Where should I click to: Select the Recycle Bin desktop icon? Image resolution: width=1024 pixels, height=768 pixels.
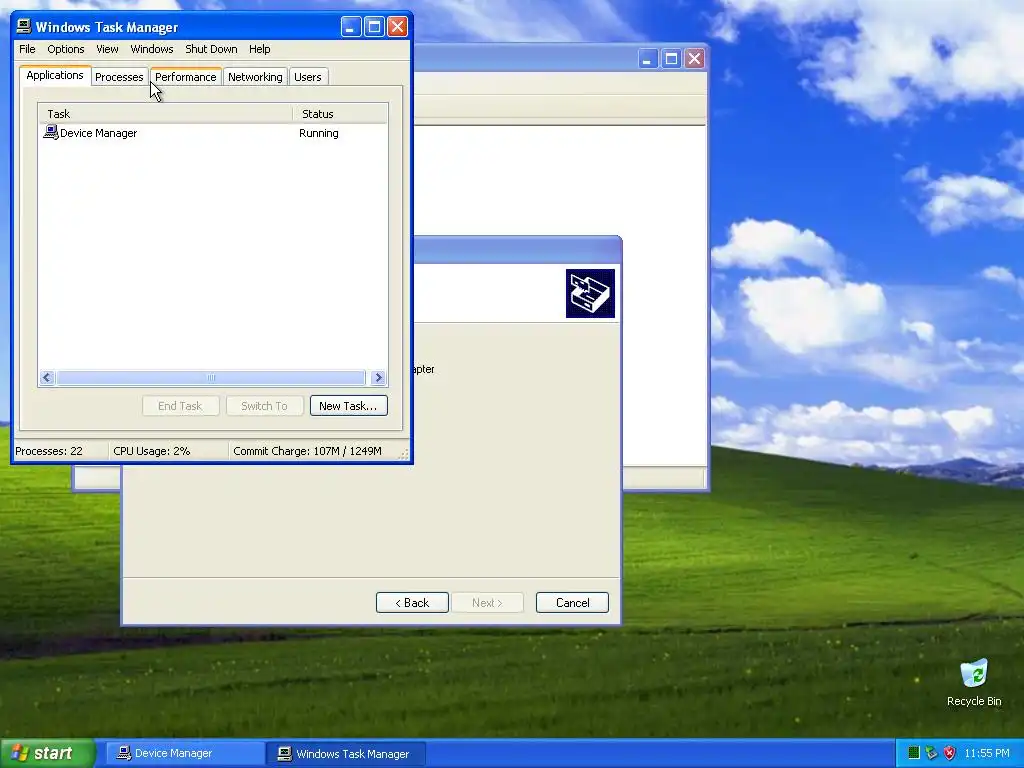(974, 683)
